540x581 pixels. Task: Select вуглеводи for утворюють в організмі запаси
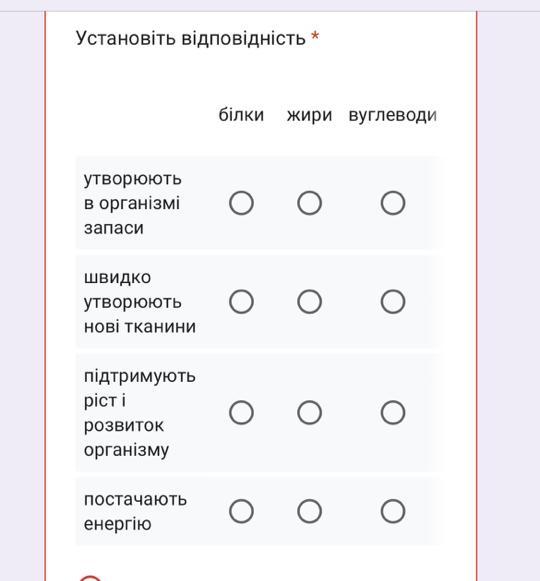(x=393, y=203)
